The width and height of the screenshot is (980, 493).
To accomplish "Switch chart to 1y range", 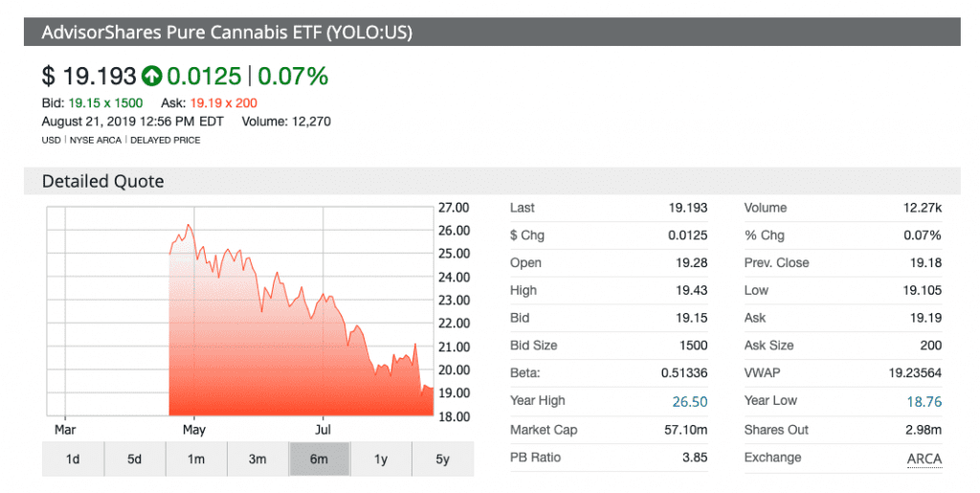I will [381, 459].
